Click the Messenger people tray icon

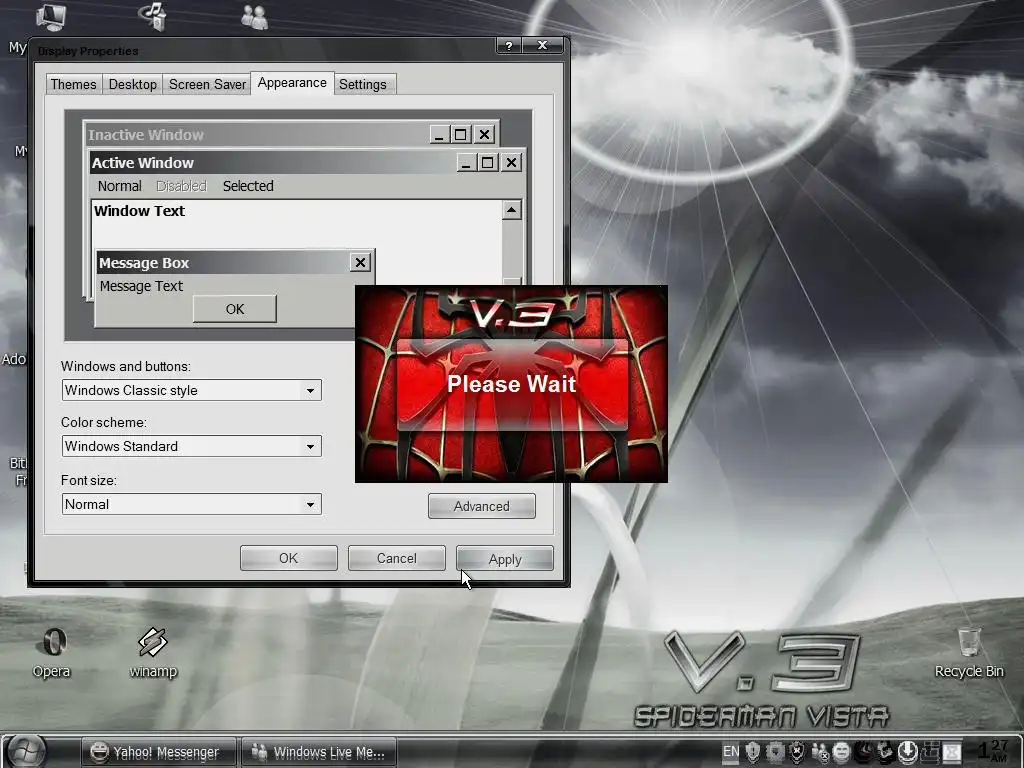click(820, 752)
